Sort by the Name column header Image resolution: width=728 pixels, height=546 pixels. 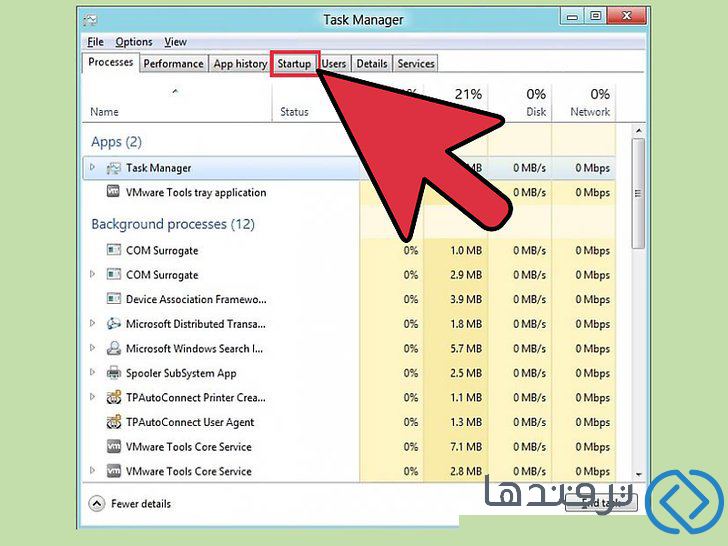(x=176, y=103)
